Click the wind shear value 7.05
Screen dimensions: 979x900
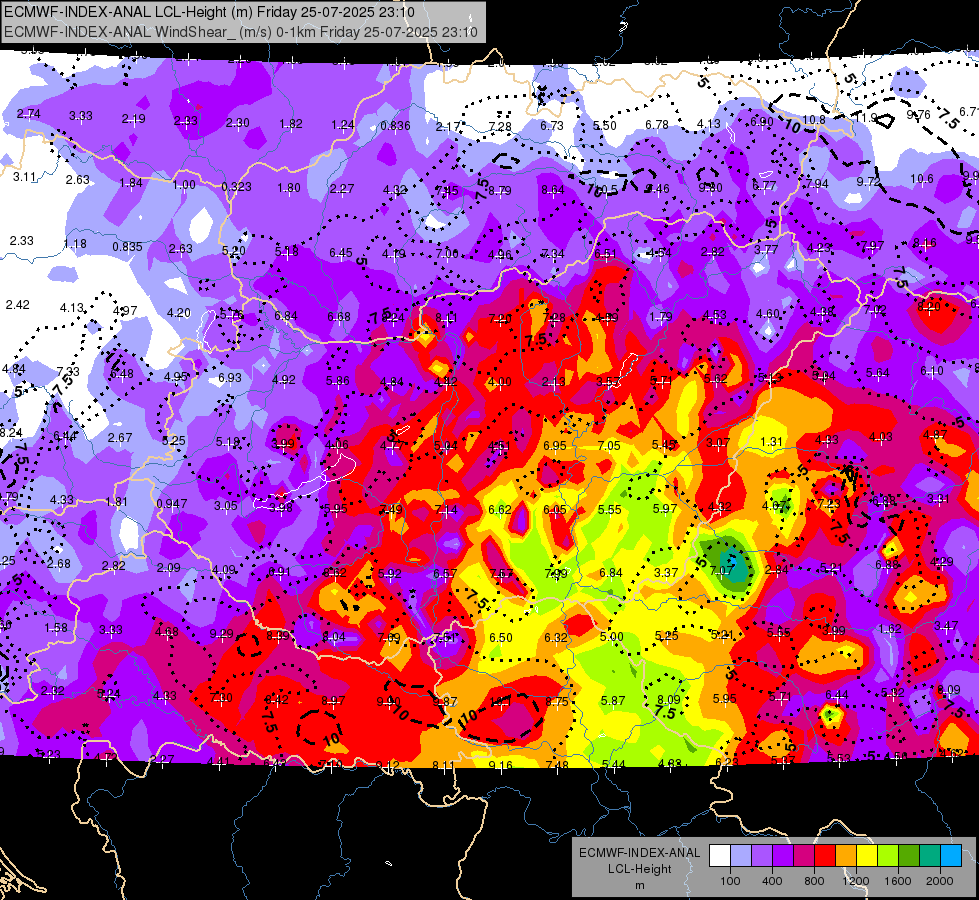click(x=609, y=445)
